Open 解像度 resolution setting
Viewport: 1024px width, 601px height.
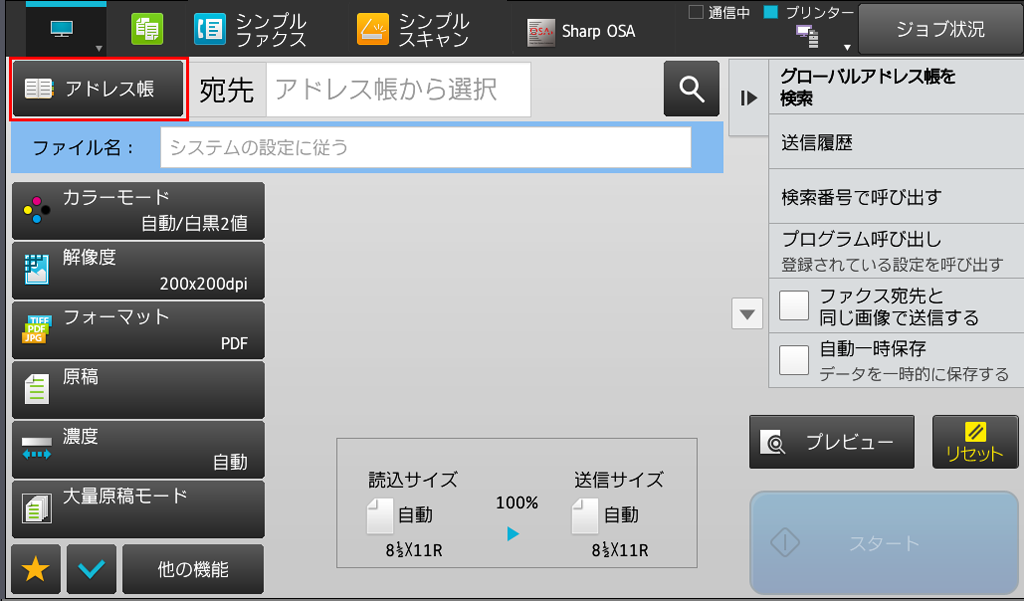(x=138, y=270)
